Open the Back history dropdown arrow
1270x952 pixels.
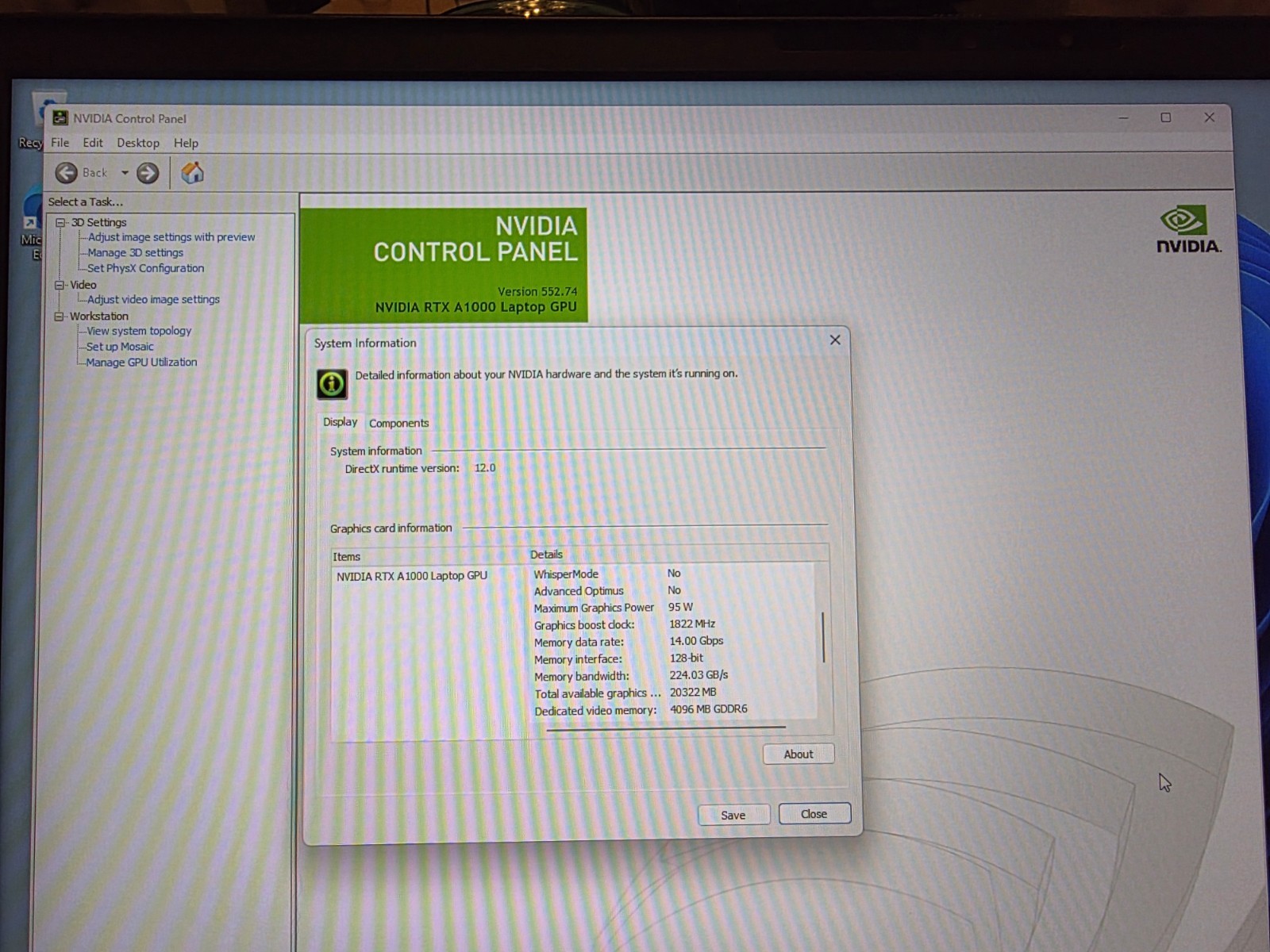(x=125, y=173)
